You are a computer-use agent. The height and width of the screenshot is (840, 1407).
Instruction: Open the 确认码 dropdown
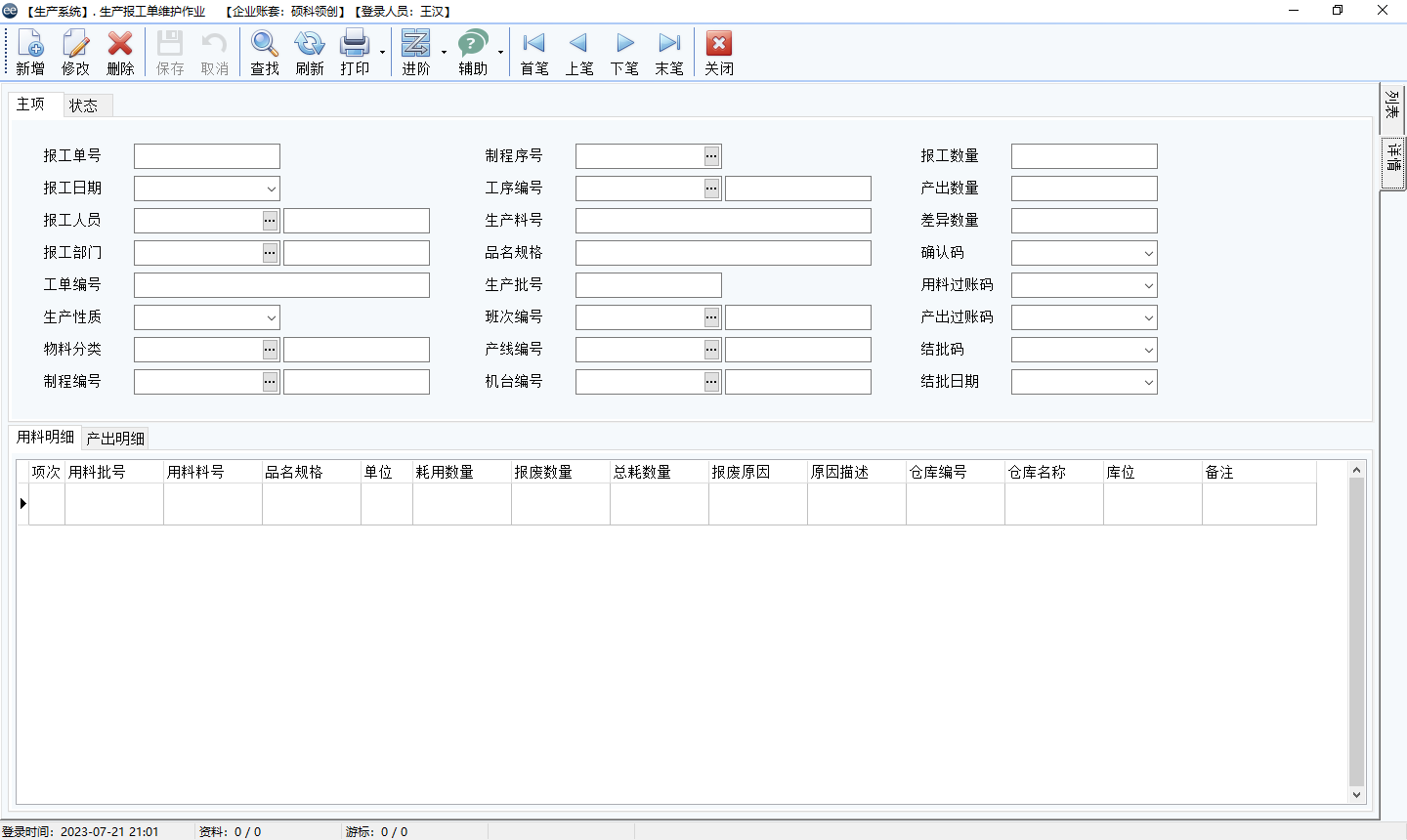pos(1148,253)
